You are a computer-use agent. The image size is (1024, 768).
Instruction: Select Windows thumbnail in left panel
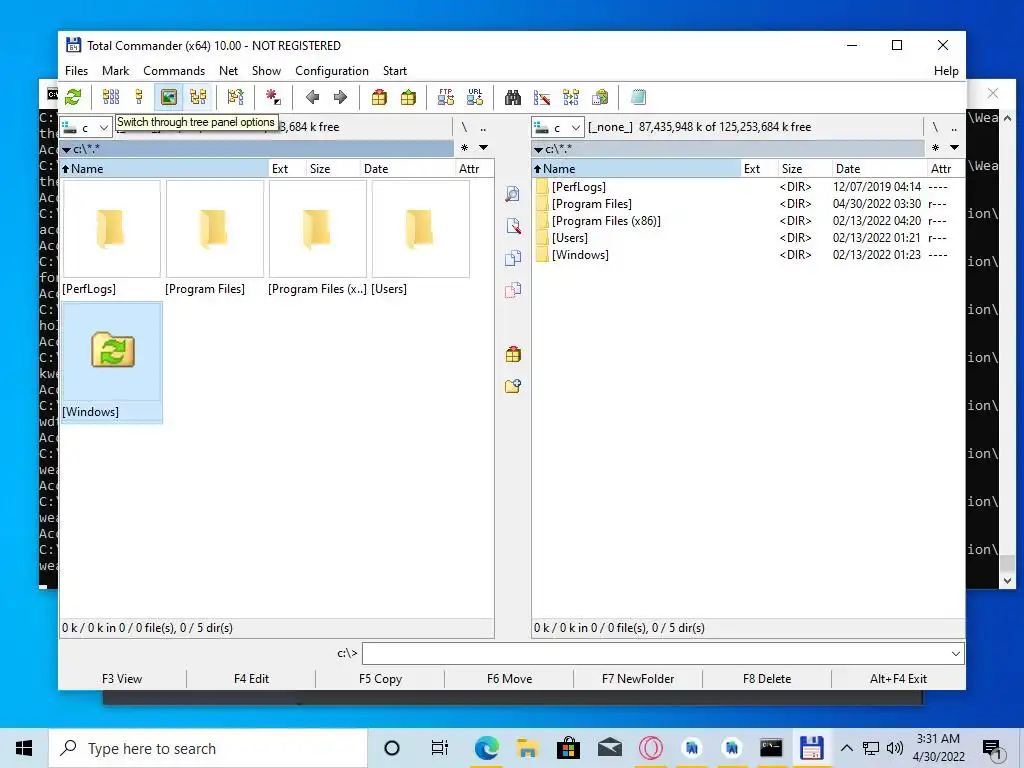pos(111,362)
